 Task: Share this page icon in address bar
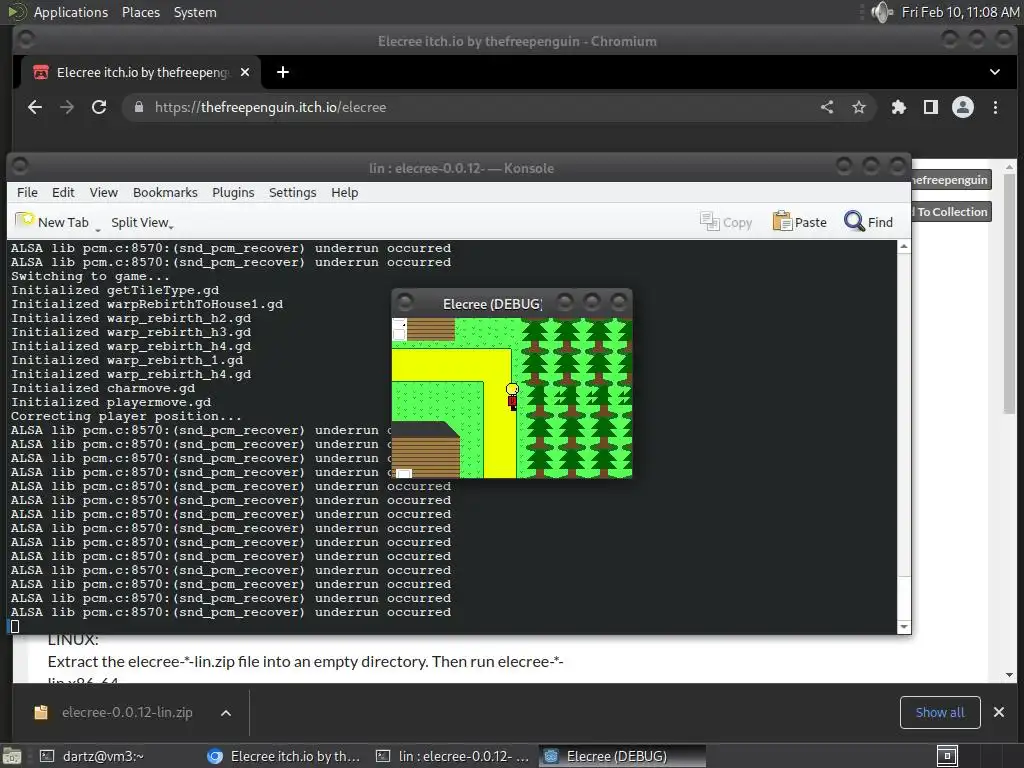point(827,107)
